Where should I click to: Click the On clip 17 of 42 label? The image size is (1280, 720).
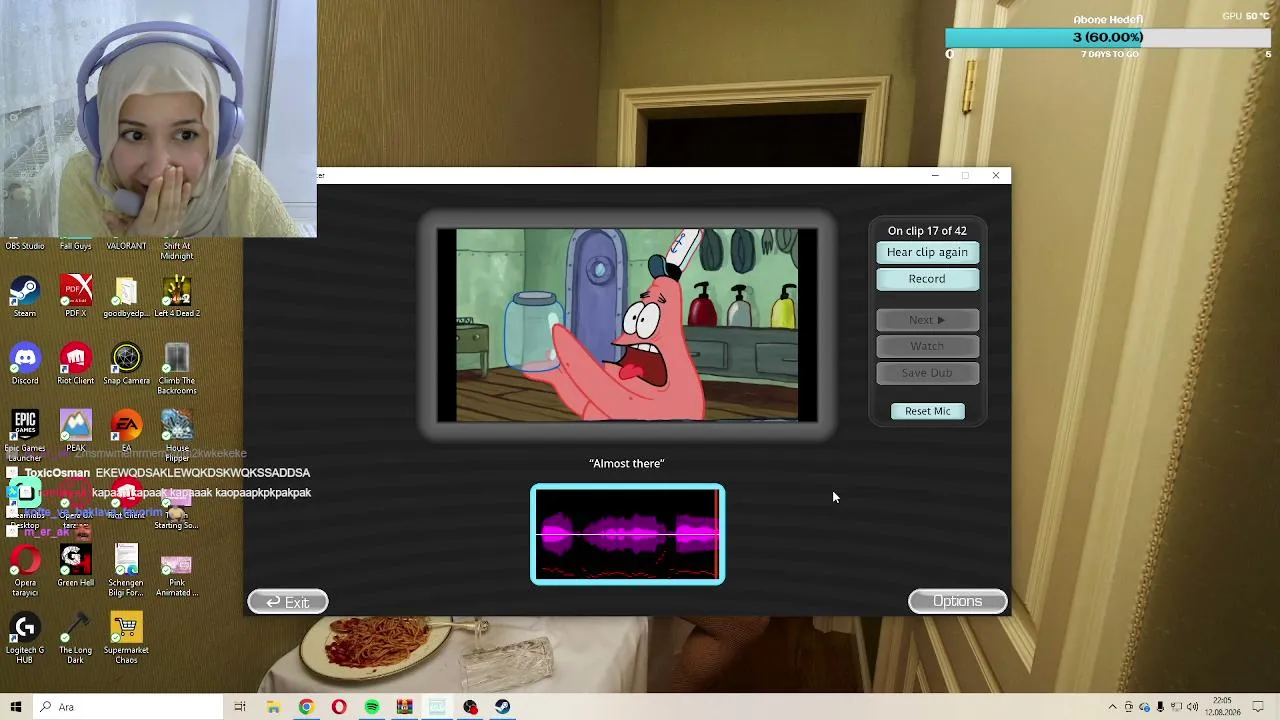coord(927,231)
